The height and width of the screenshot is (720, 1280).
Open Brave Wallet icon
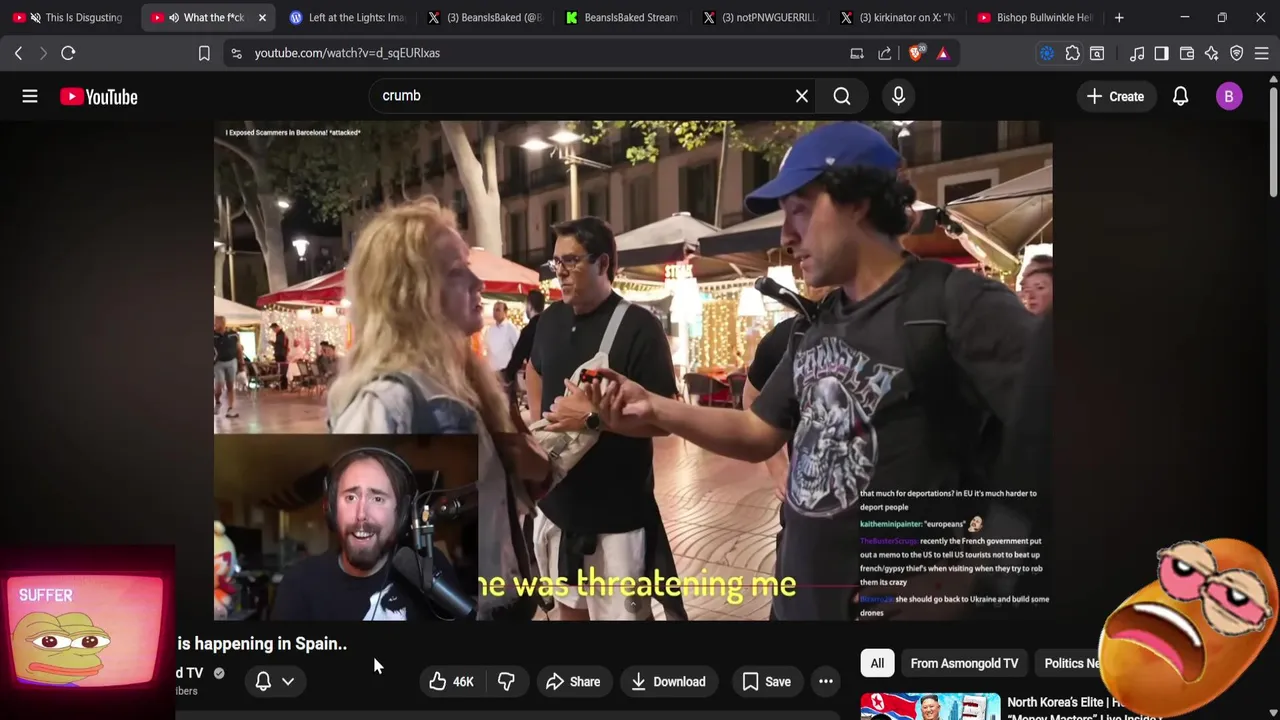1187,53
